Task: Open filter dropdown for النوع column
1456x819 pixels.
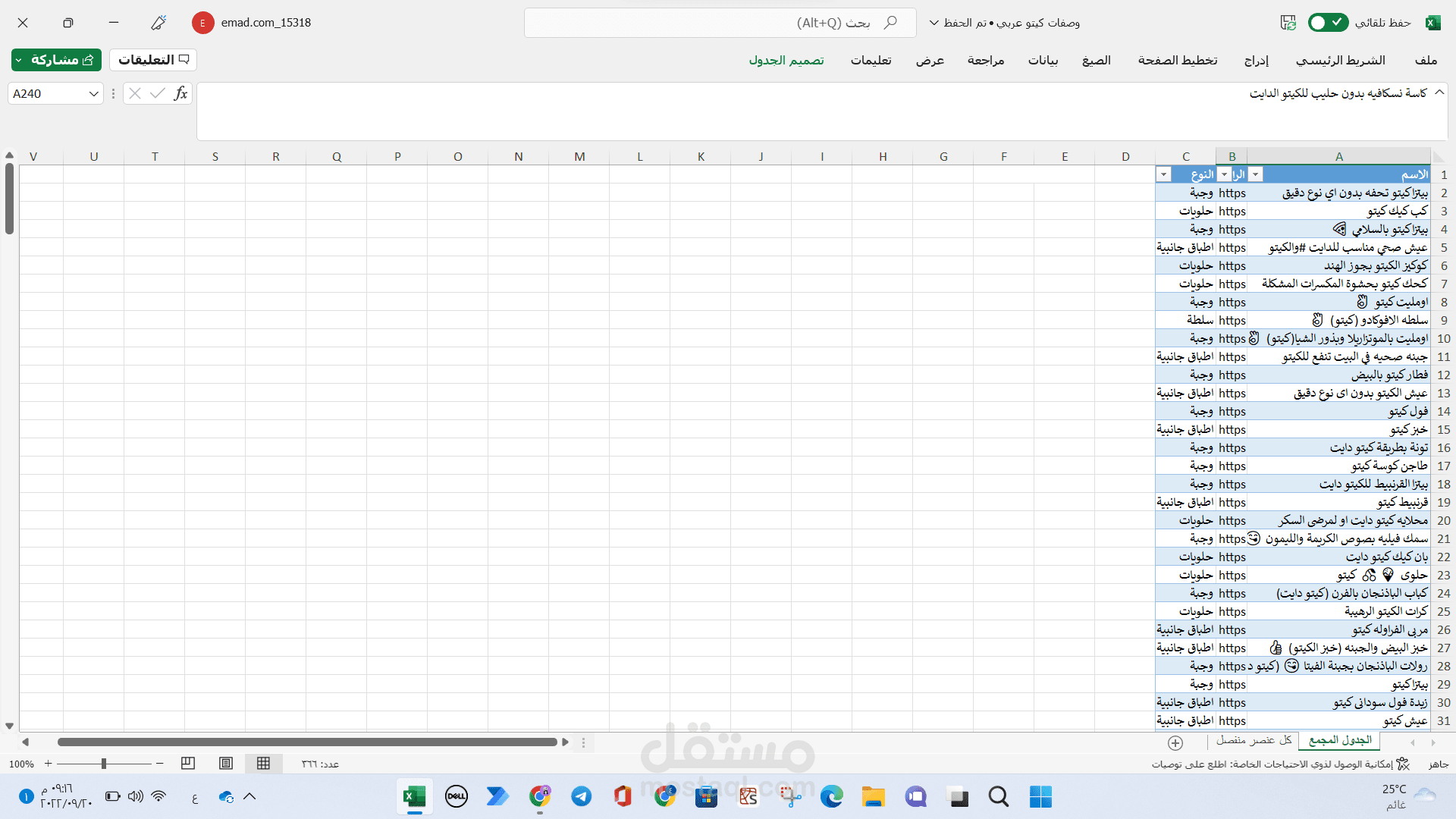Action: pyautogui.click(x=1163, y=174)
